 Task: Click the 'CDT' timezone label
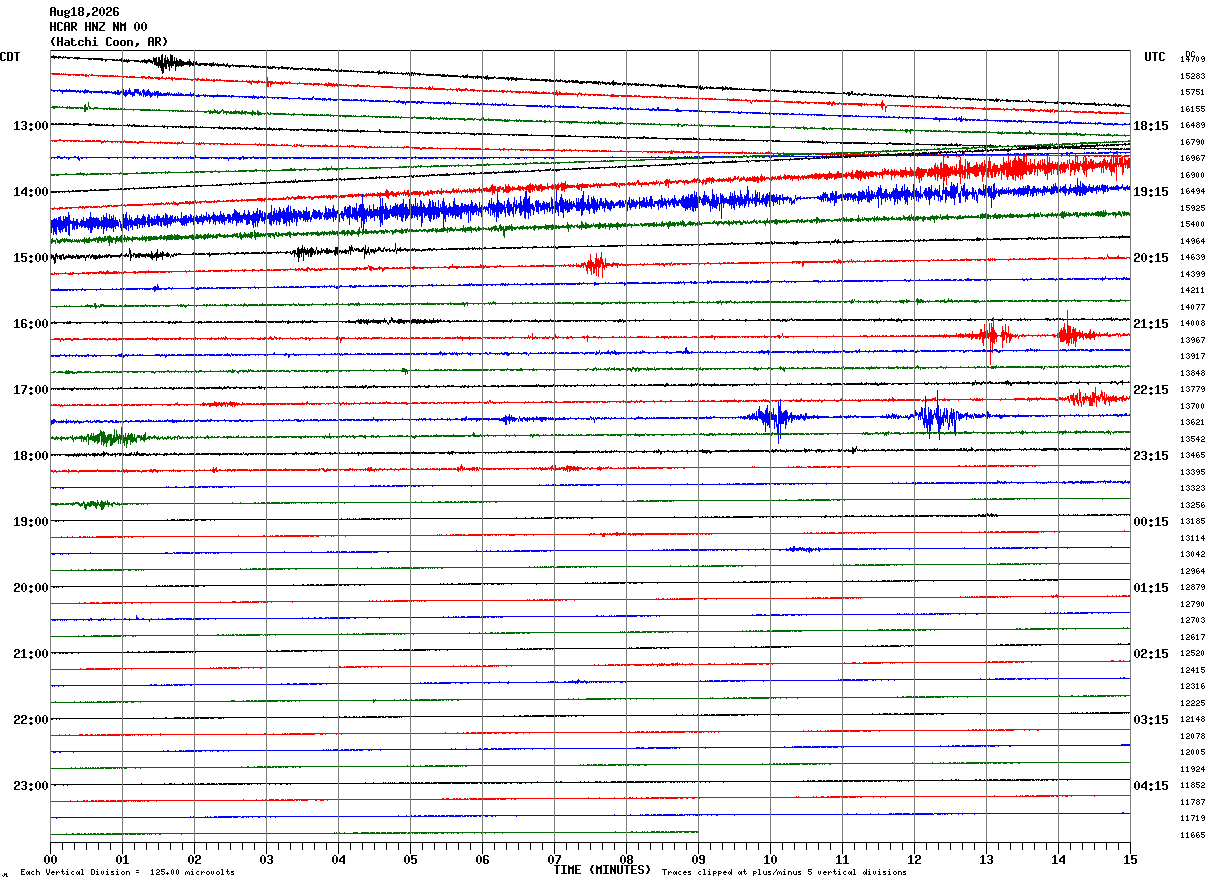pyautogui.click(x=10, y=57)
